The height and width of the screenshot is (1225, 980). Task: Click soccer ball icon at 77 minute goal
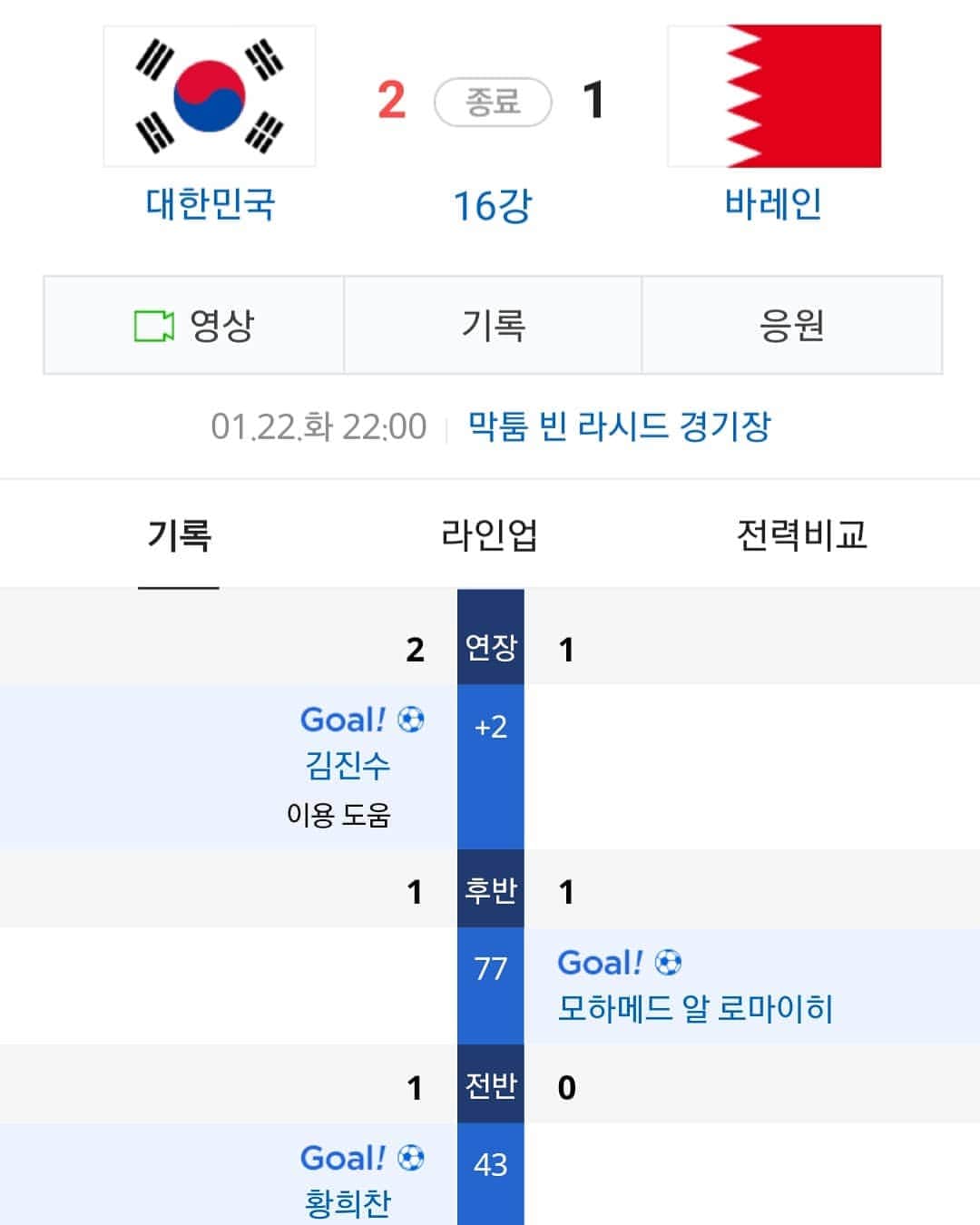tap(668, 962)
